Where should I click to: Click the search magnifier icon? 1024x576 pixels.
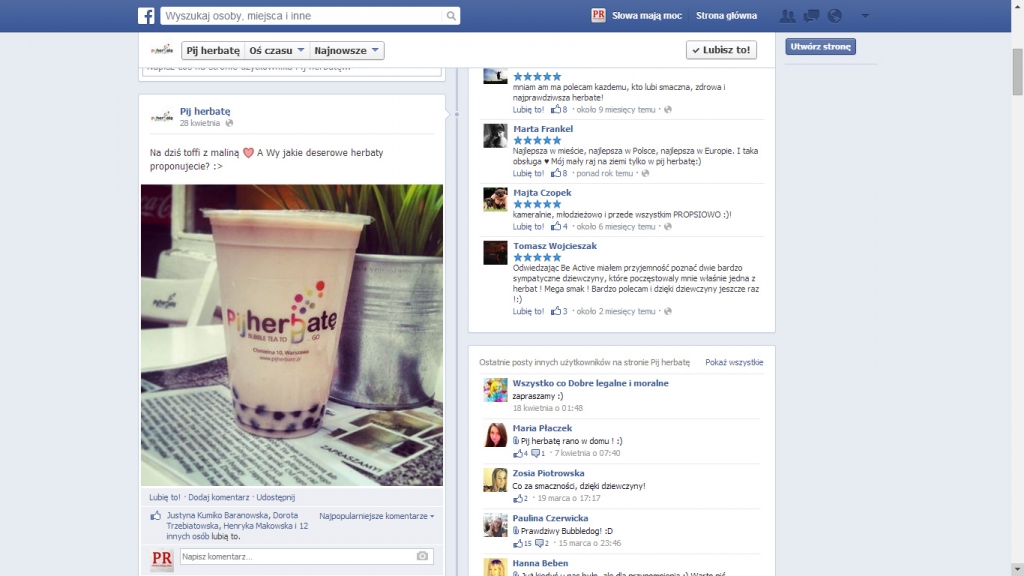coord(451,16)
